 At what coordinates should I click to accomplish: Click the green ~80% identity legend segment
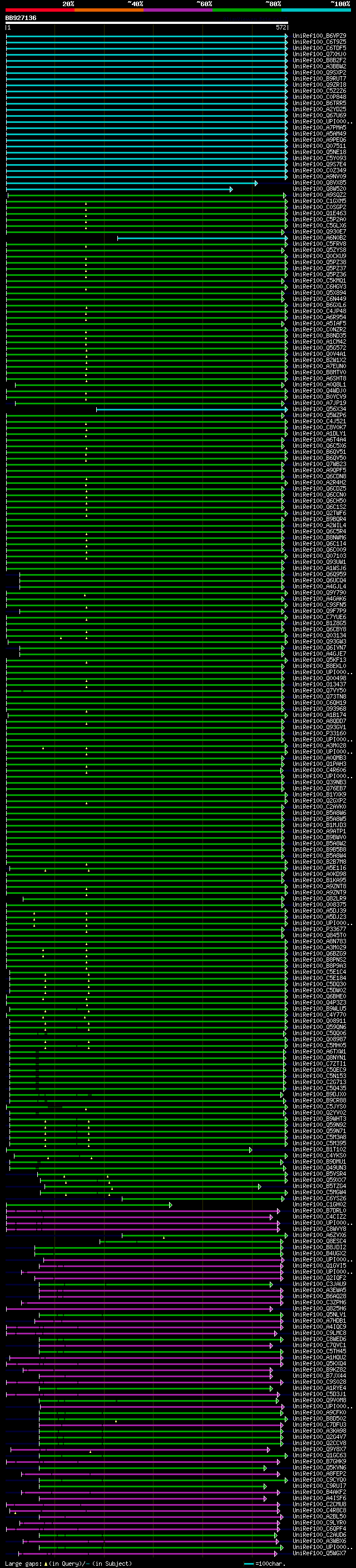(247, 10)
